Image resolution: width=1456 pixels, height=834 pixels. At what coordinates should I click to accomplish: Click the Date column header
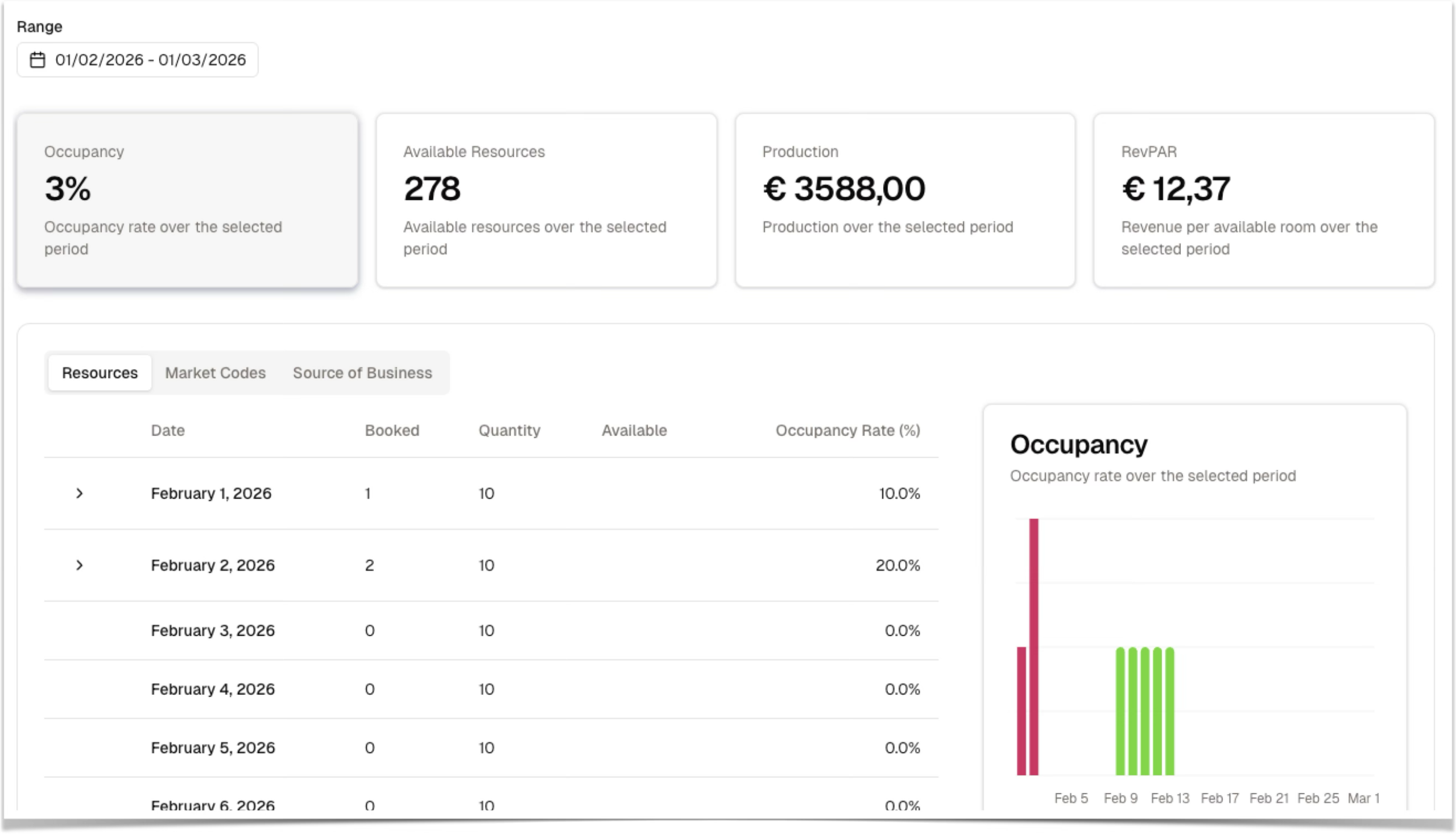(x=168, y=430)
